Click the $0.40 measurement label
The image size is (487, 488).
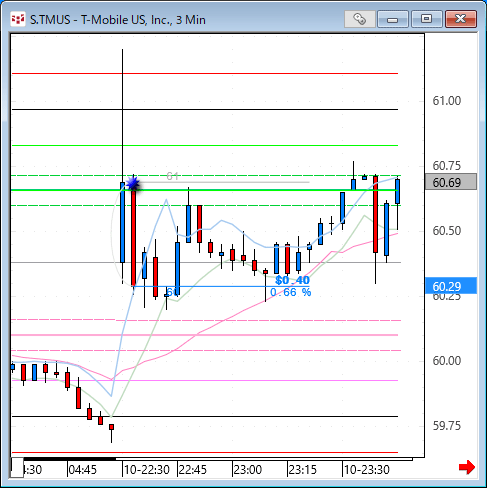pyautogui.click(x=292, y=280)
